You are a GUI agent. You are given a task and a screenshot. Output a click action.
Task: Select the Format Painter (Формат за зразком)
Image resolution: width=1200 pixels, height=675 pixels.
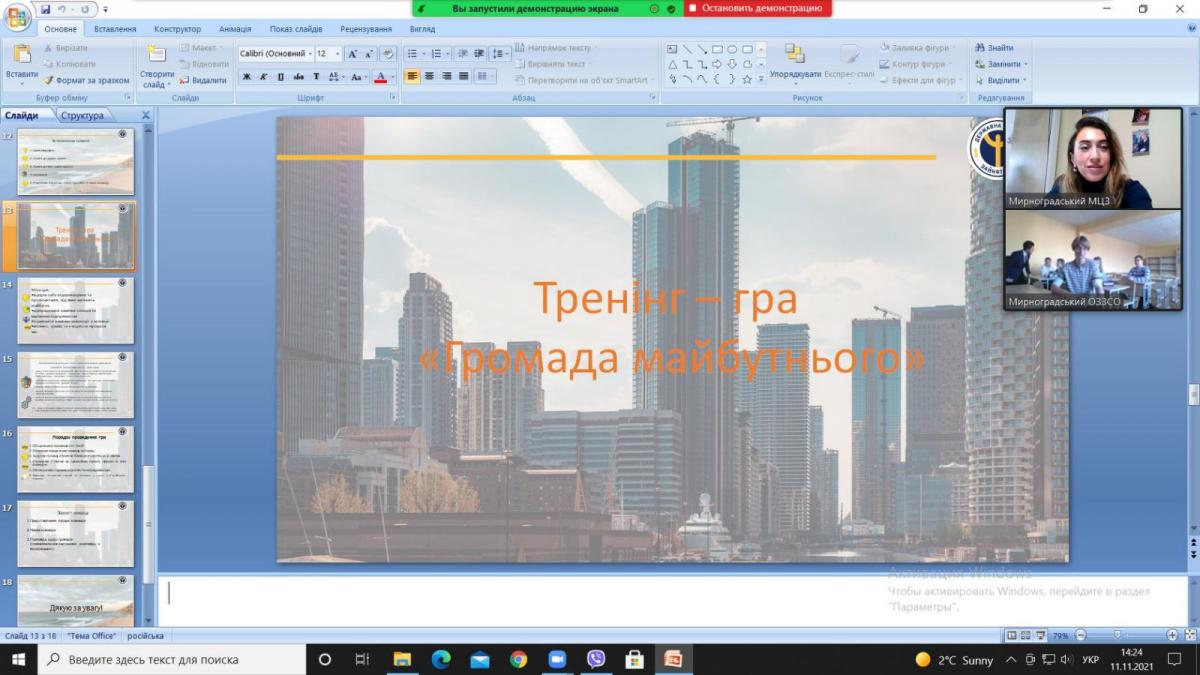click(x=86, y=80)
